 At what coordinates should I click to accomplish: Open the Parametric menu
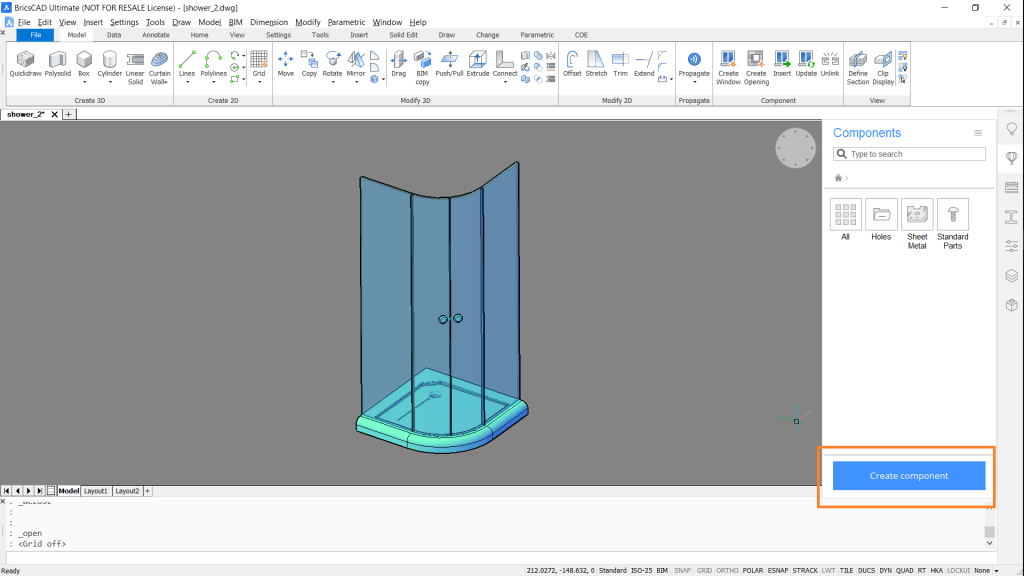(x=346, y=21)
